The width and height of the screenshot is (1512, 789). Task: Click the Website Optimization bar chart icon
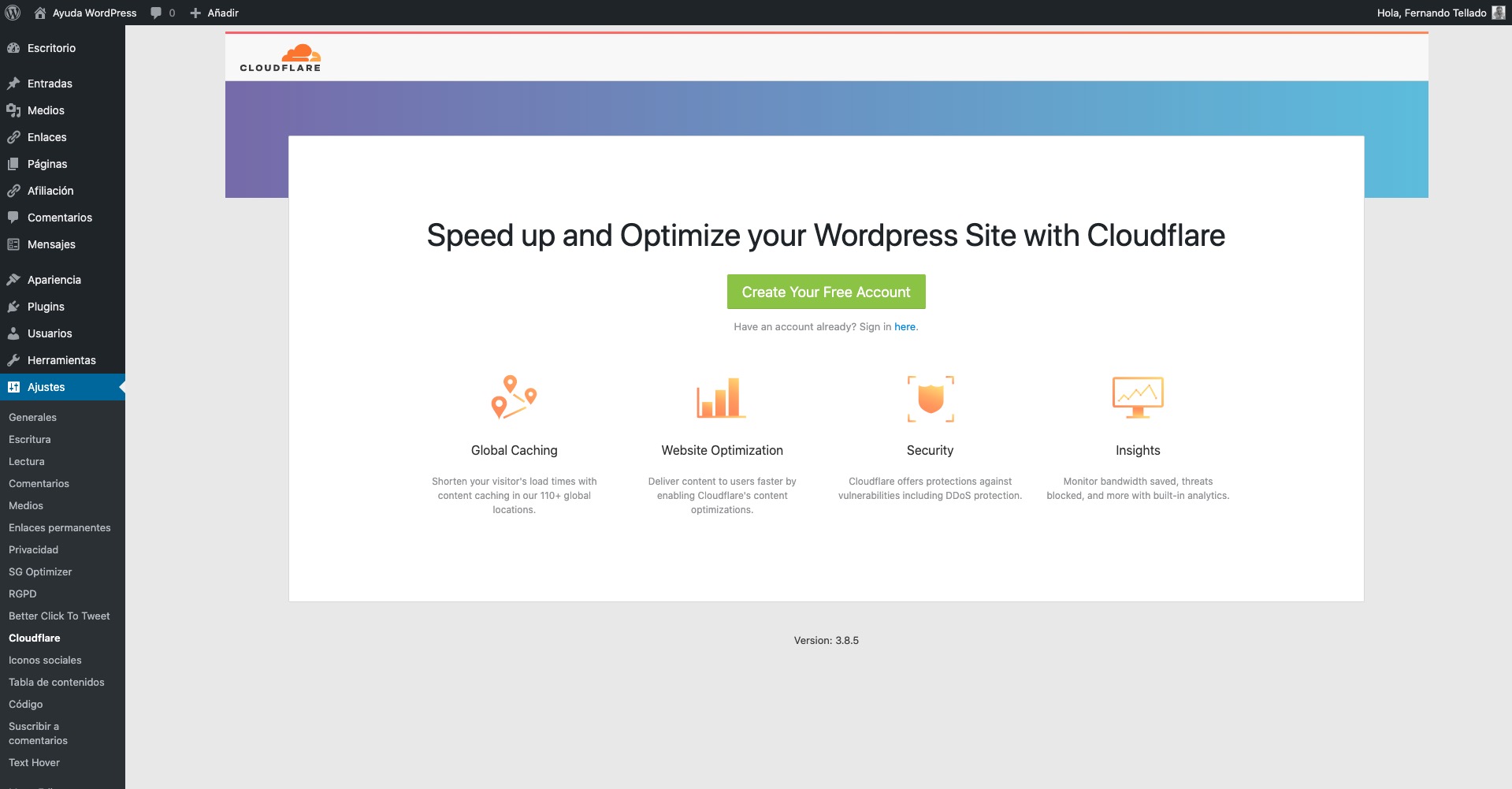click(721, 397)
